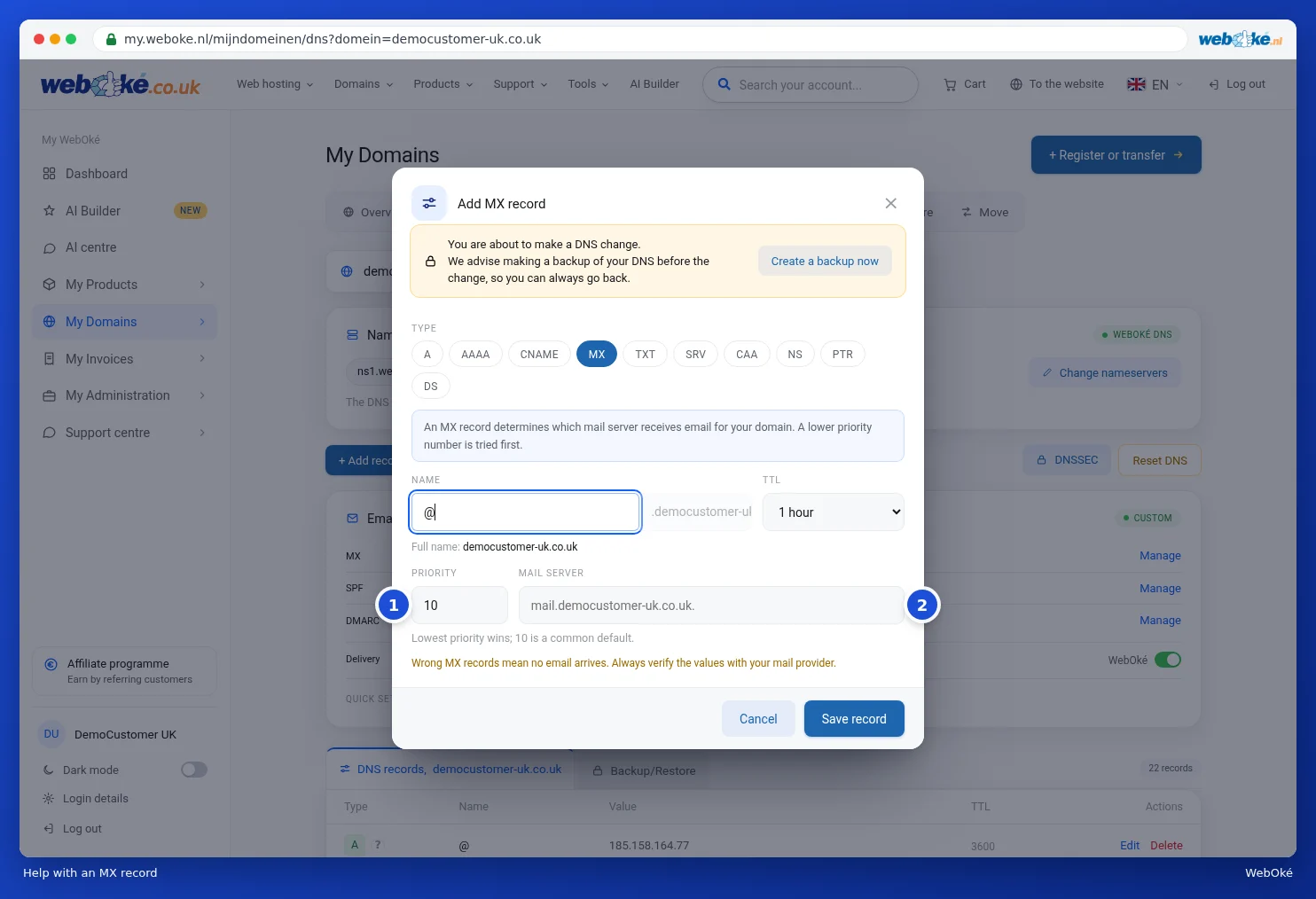Image resolution: width=1316 pixels, height=899 pixels.
Task: Click the WebOké.co.uk logo in header
Action: click(121, 84)
